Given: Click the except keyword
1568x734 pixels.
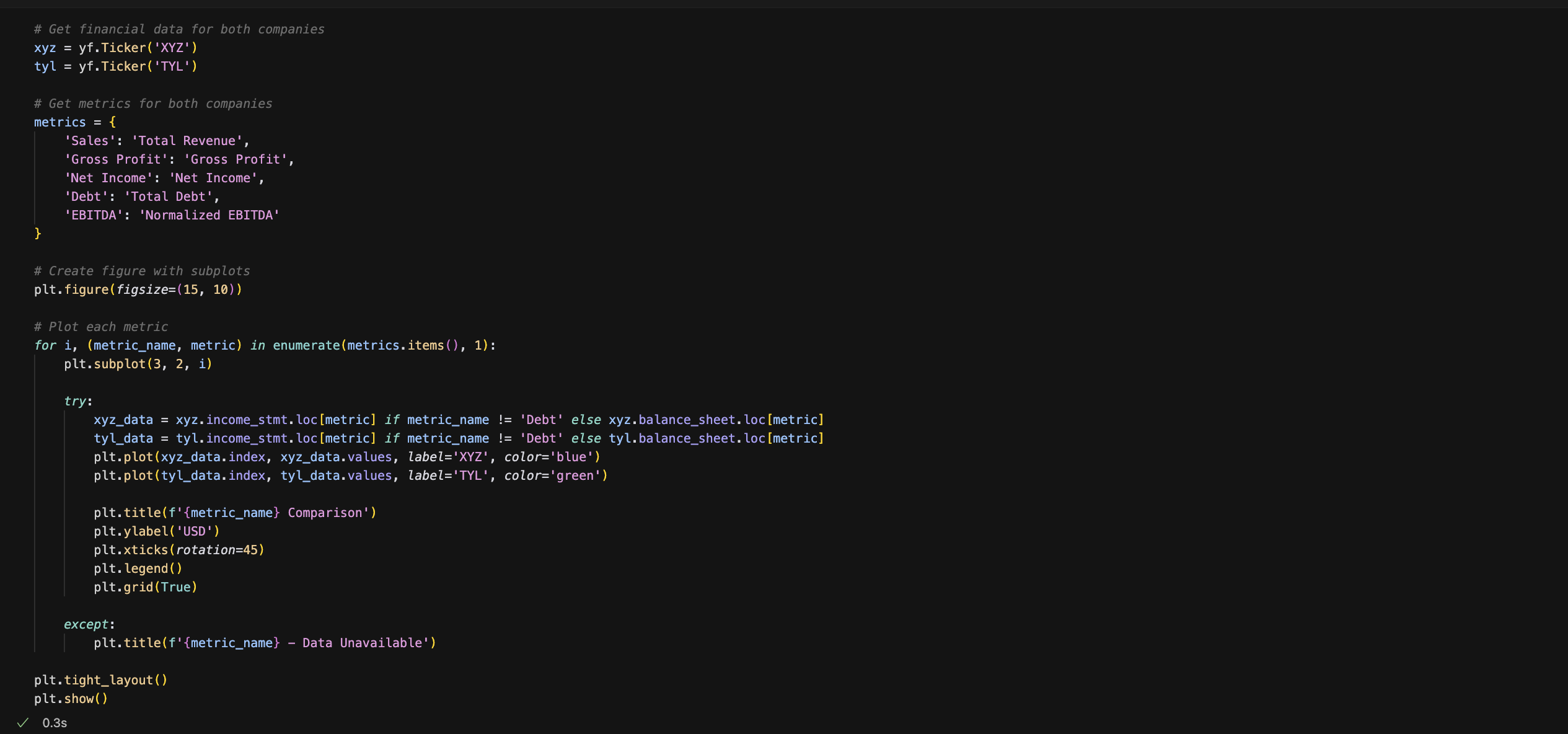Looking at the screenshot, I should point(86,624).
